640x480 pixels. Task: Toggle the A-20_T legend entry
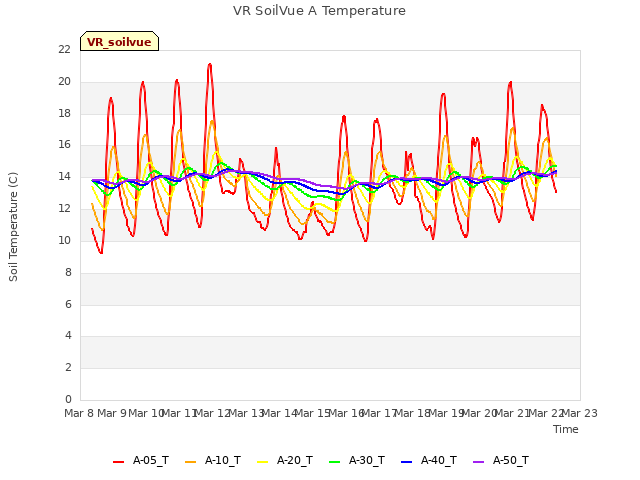(x=285, y=460)
